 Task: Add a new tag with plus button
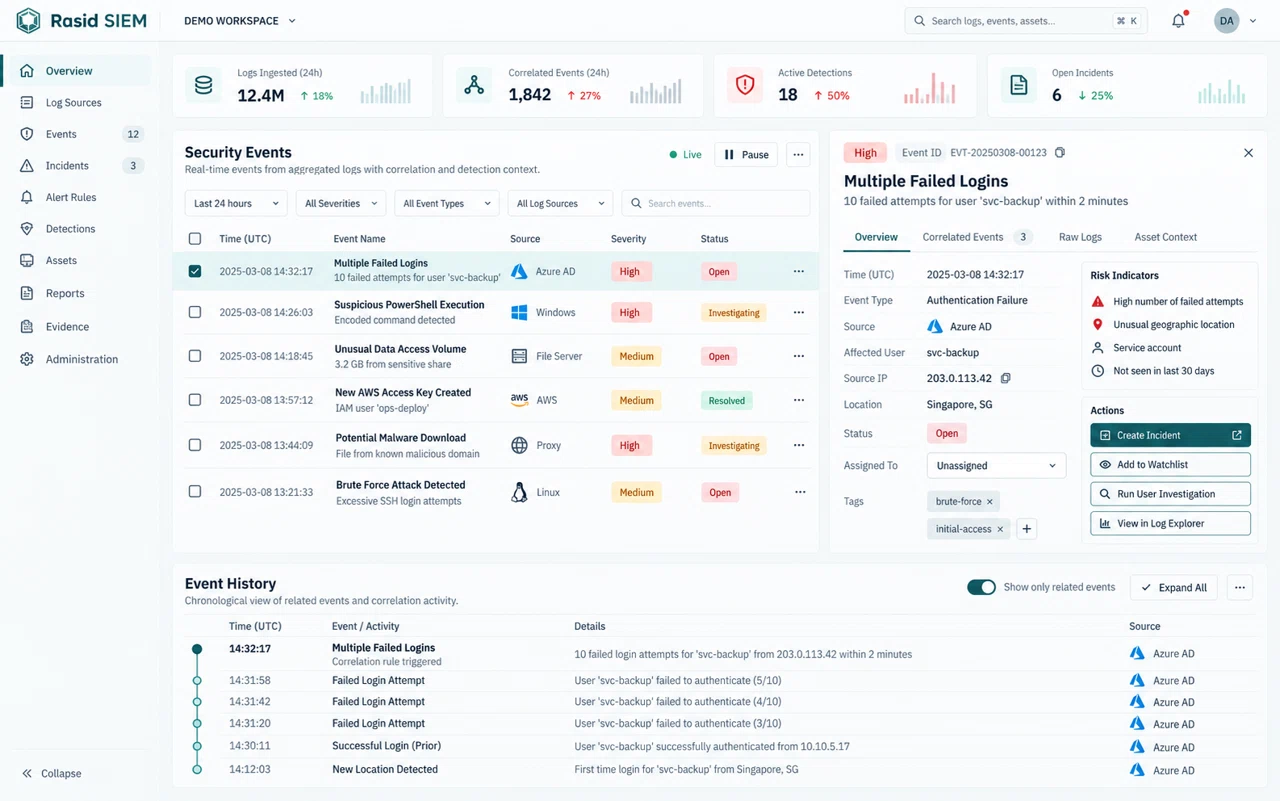pos(1026,529)
